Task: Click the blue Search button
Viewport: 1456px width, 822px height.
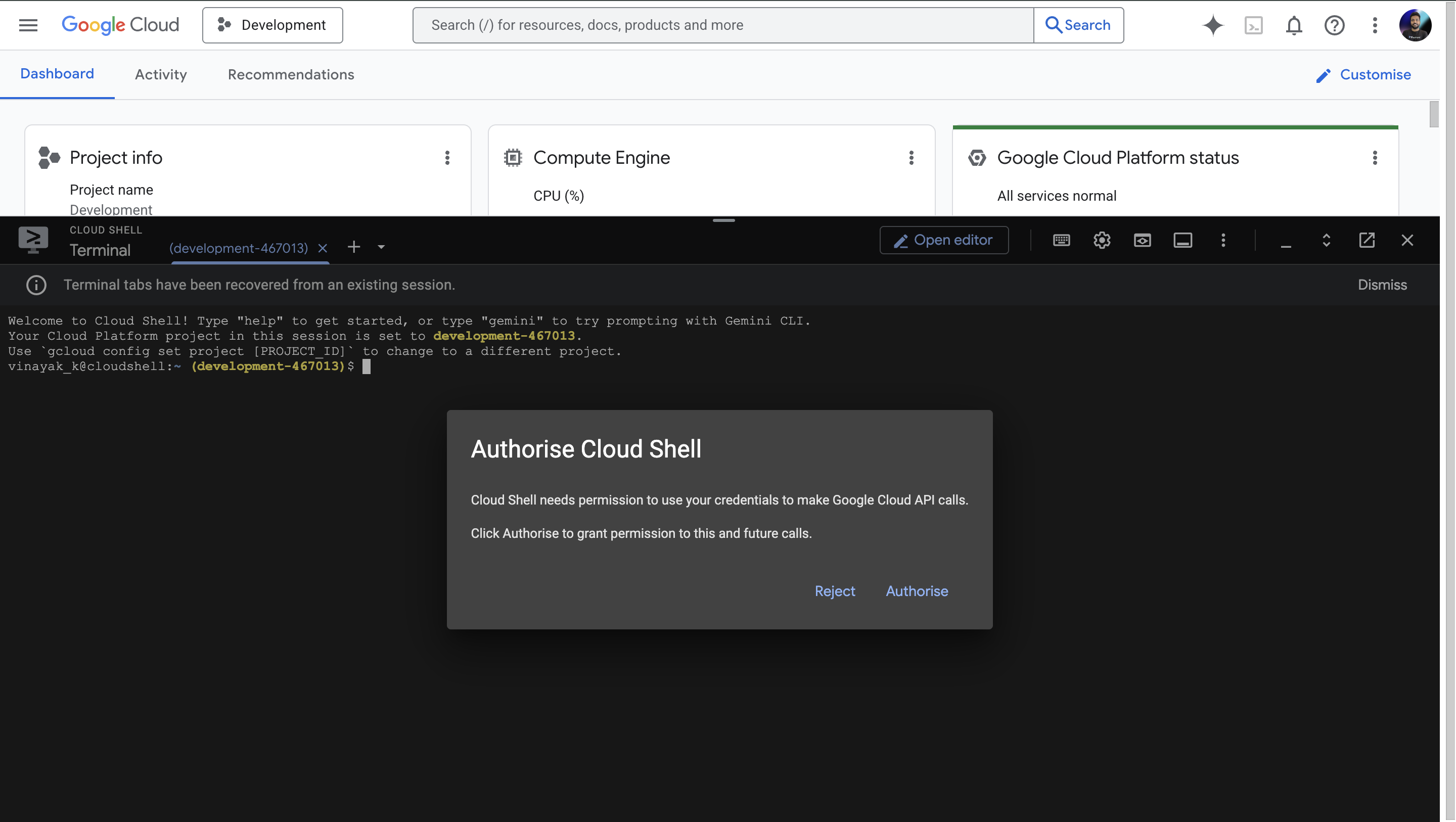Action: tap(1078, 25)
